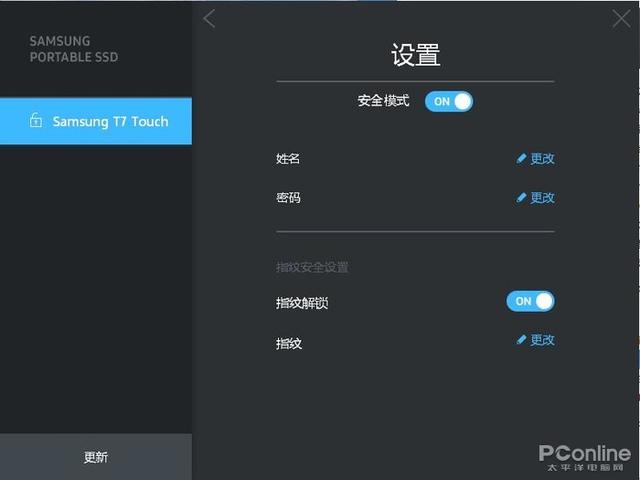Click the 设置 settings page title
Viewport: 640px width, 480px height.
coord(416,54)
